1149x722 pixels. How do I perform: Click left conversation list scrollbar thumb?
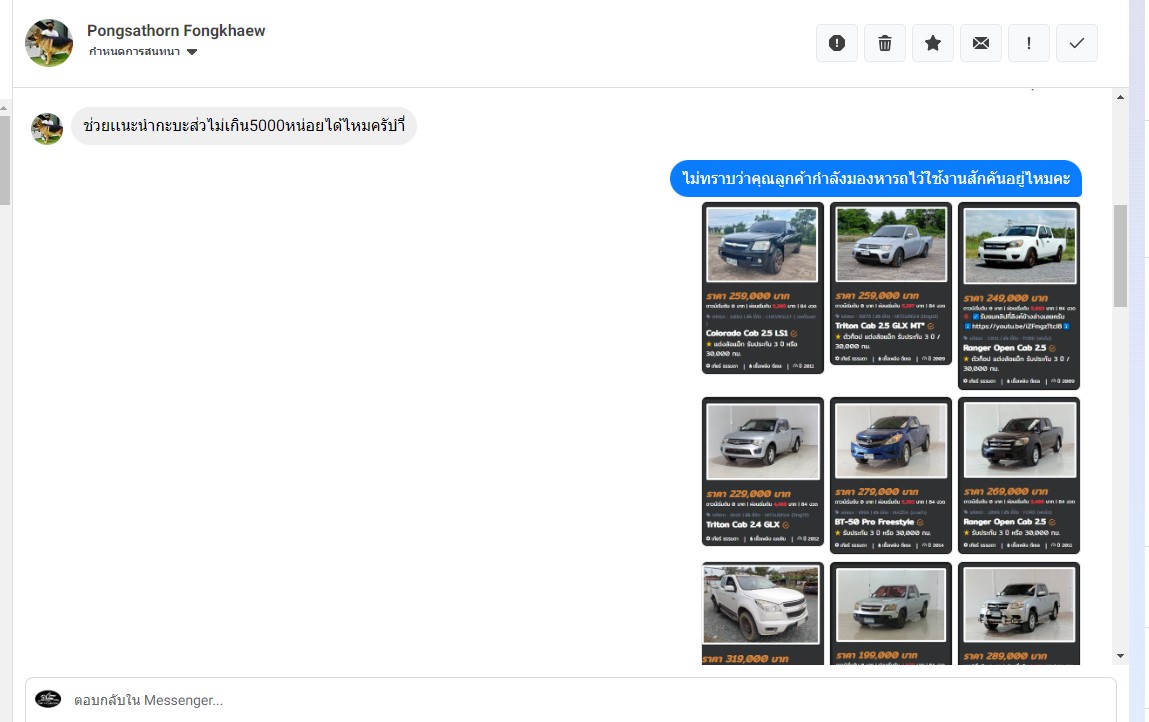click(x=4, y=160)
